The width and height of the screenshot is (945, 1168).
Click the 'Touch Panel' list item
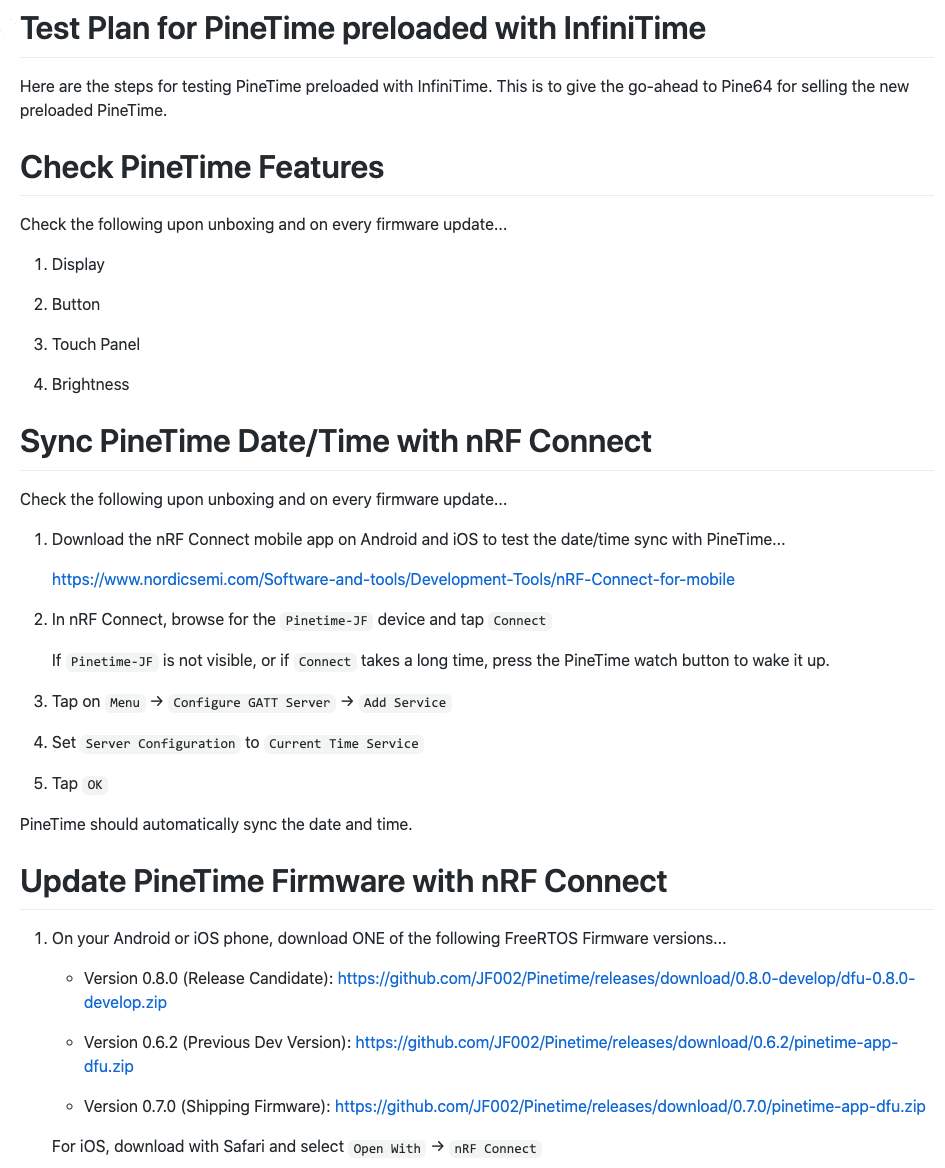point(96,345)
